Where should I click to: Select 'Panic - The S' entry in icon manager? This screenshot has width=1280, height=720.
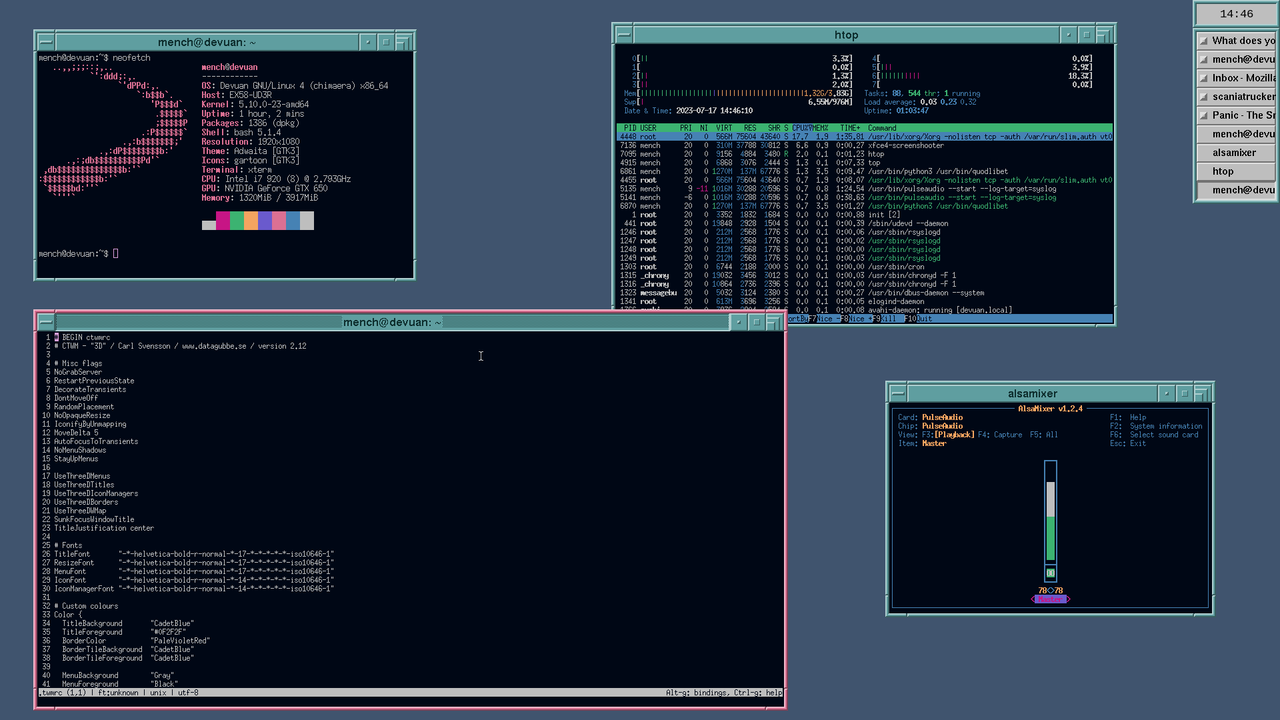1237,115
